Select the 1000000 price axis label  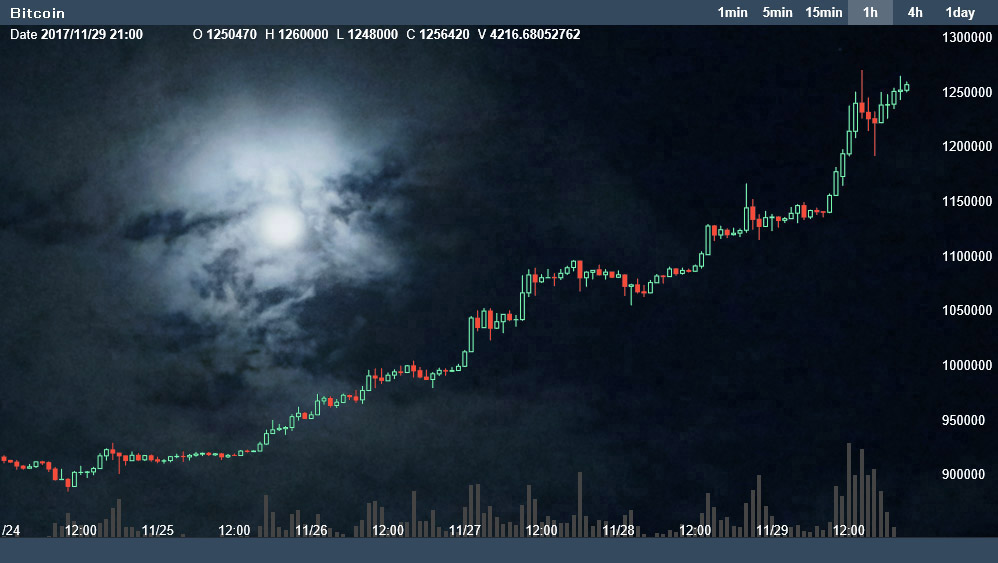click(967, 365)
